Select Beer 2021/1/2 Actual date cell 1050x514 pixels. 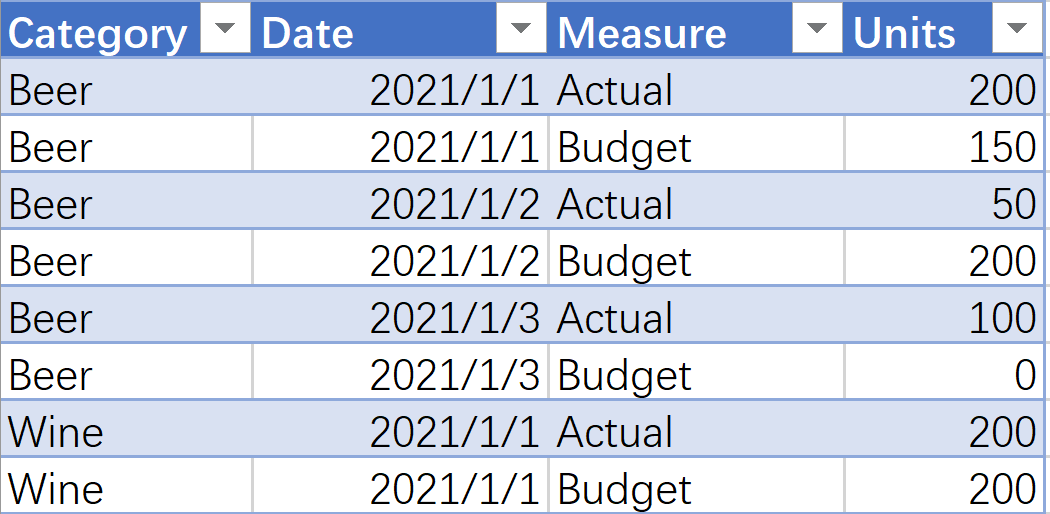point(400,200)
